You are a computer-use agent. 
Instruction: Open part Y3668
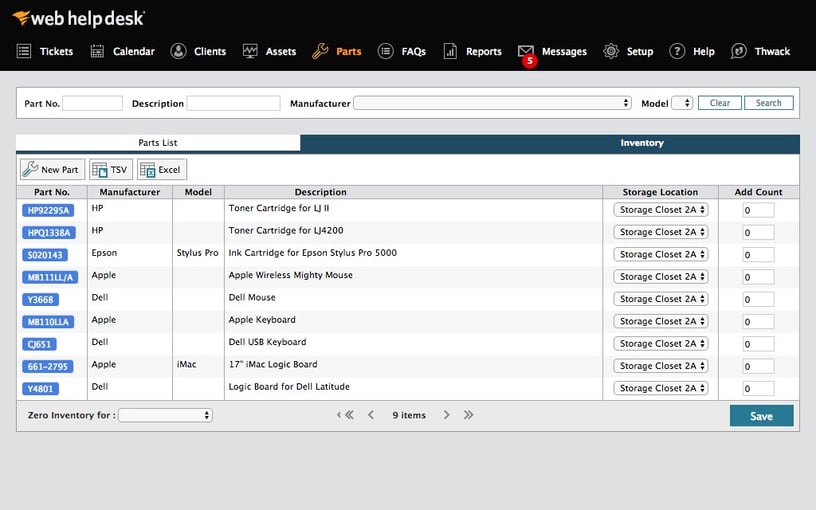tap(41, 300)
